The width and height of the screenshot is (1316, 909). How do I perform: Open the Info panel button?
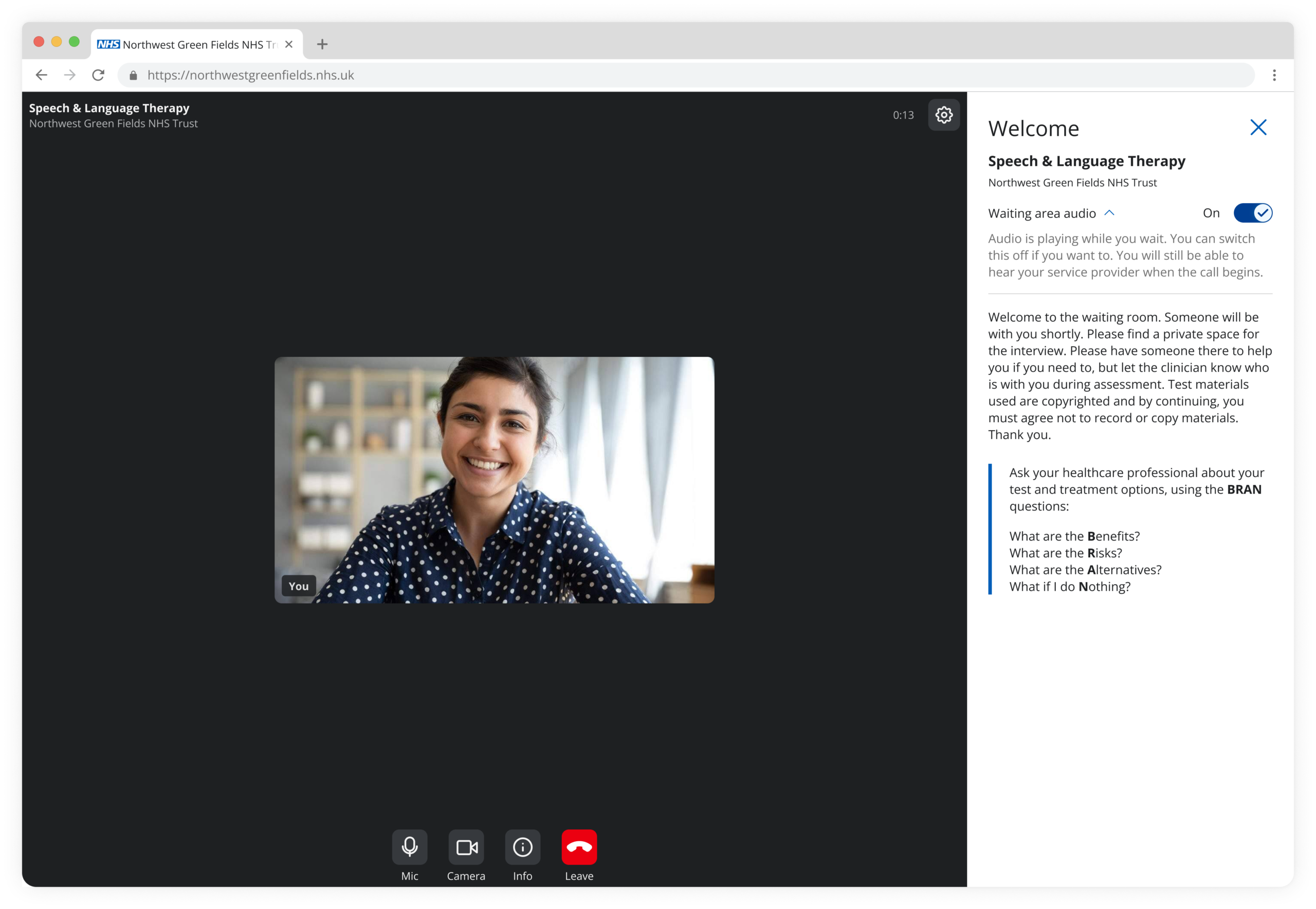(522, 847)
